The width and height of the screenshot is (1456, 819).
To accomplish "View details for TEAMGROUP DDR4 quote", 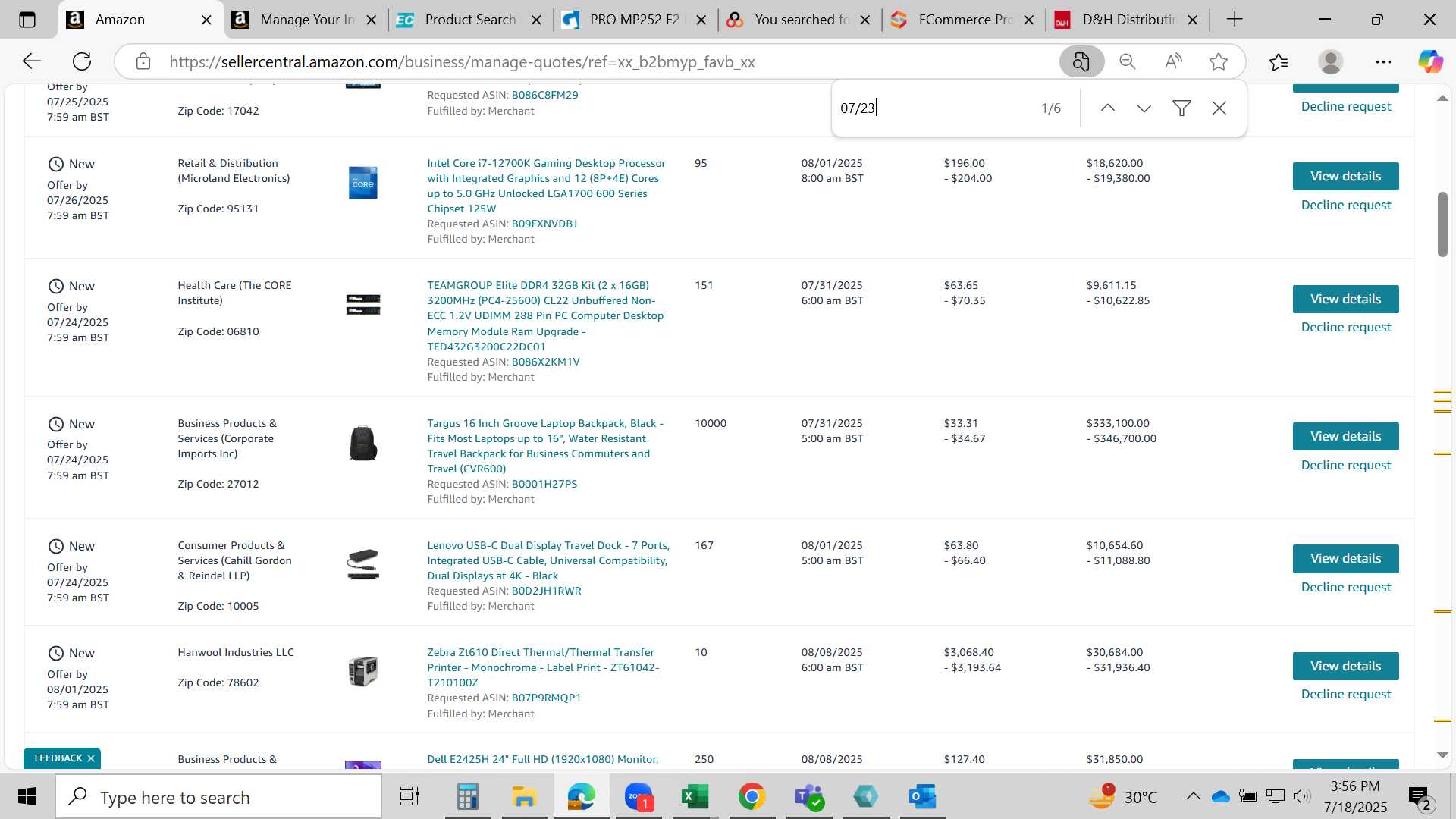I will tap(1345, 299).
